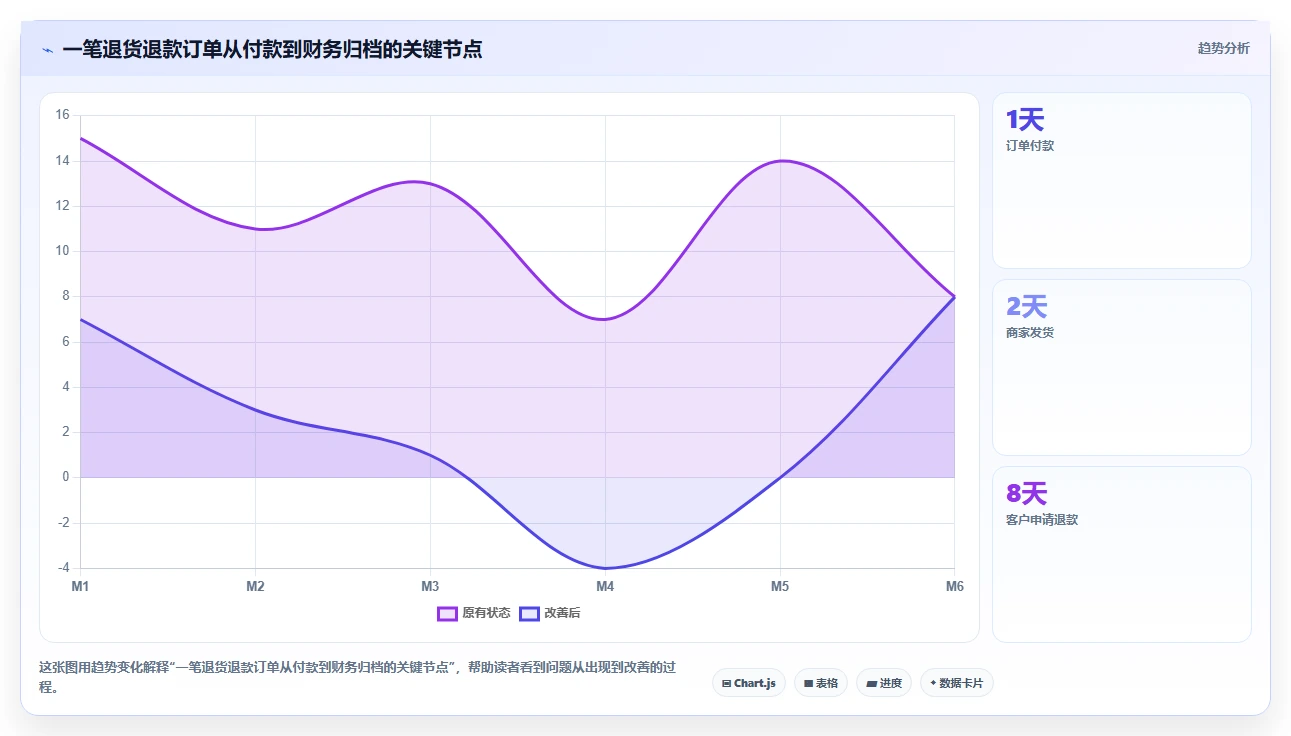Click the 改善后 legend label
Screen dimensions: 1291x736
(562, 613)
